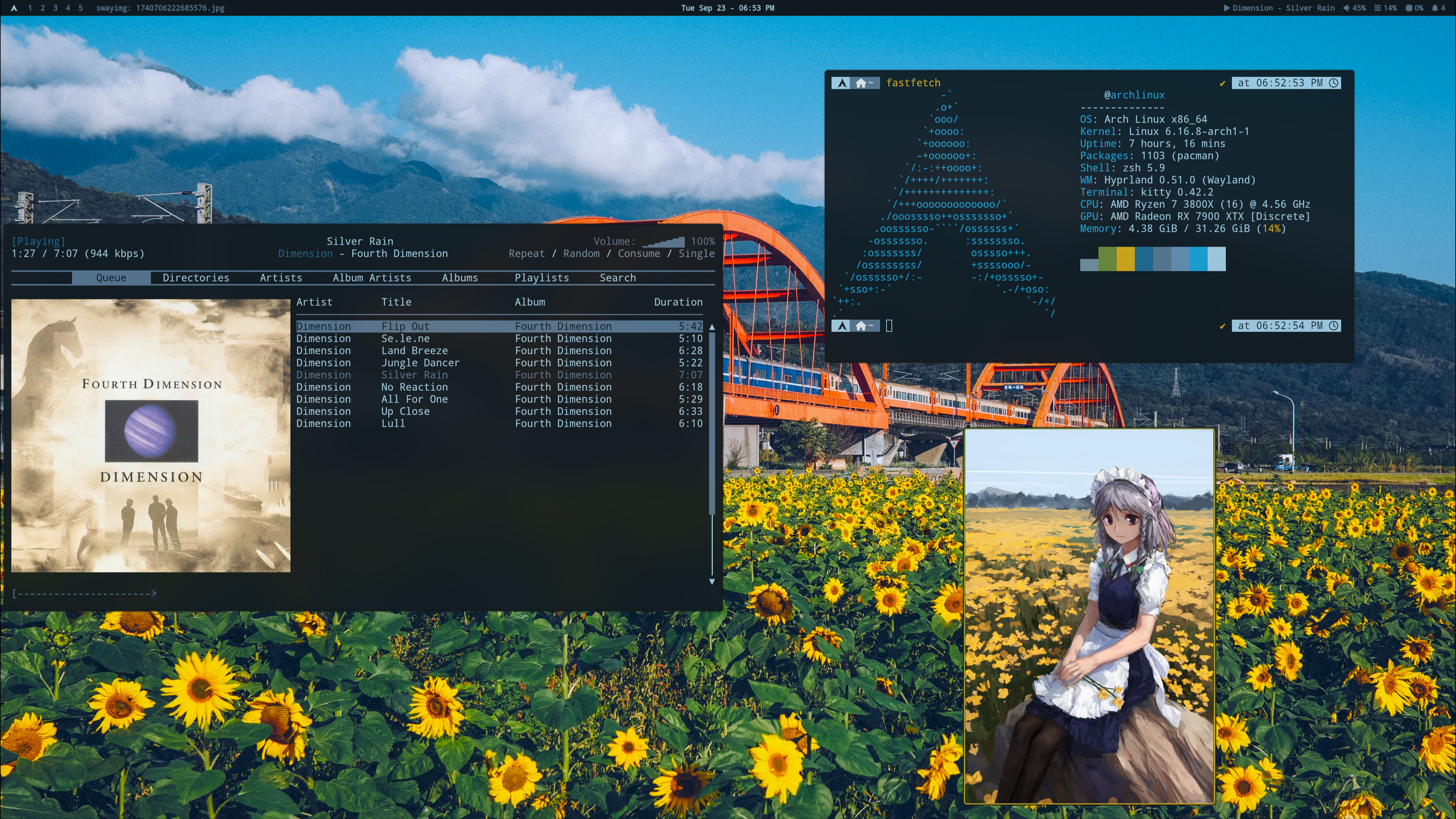Toggle Single mode in the player header
Viewport: 1456px width, 819px height.
point(696,253)
